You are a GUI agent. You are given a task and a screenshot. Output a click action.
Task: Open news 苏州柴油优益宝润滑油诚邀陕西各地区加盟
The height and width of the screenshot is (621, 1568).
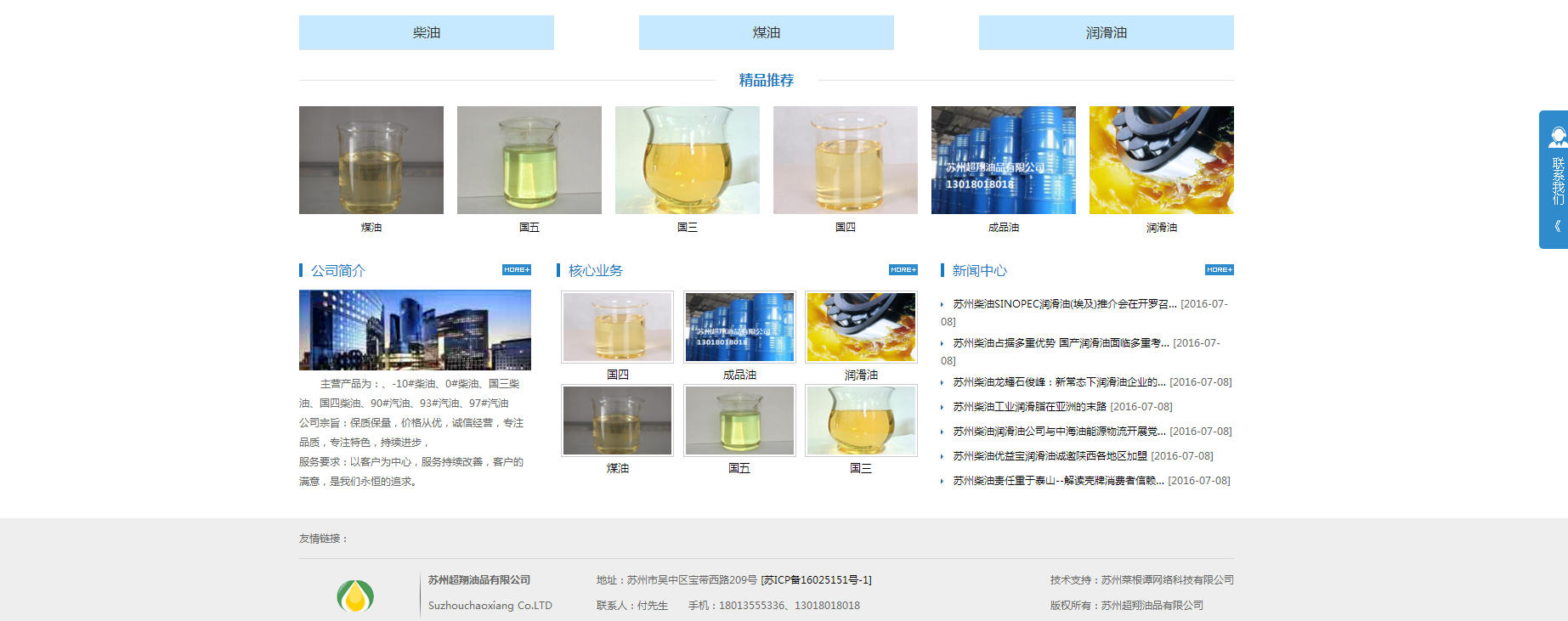tap(1050, 456)
